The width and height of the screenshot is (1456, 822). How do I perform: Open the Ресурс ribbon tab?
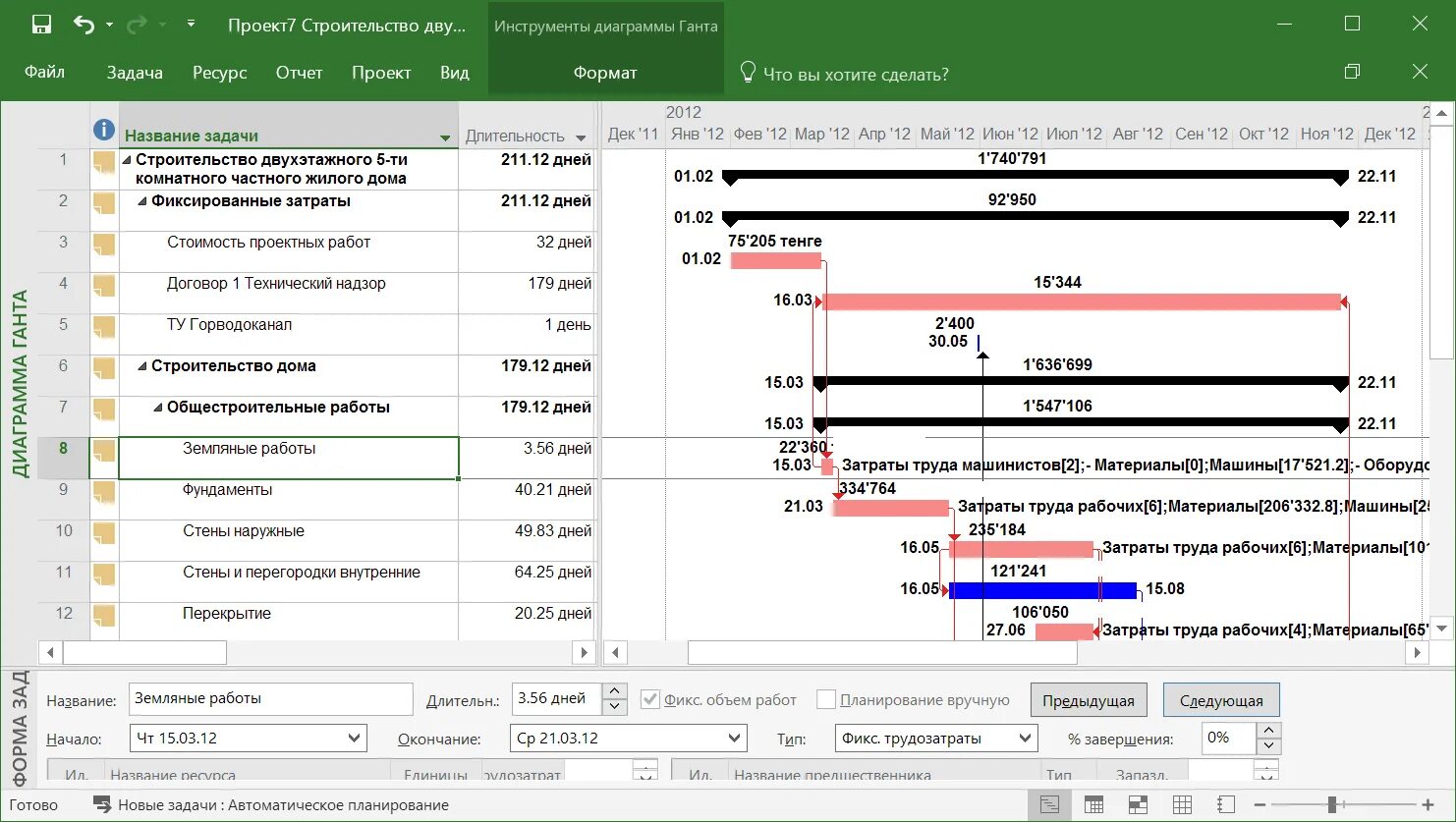220,73
